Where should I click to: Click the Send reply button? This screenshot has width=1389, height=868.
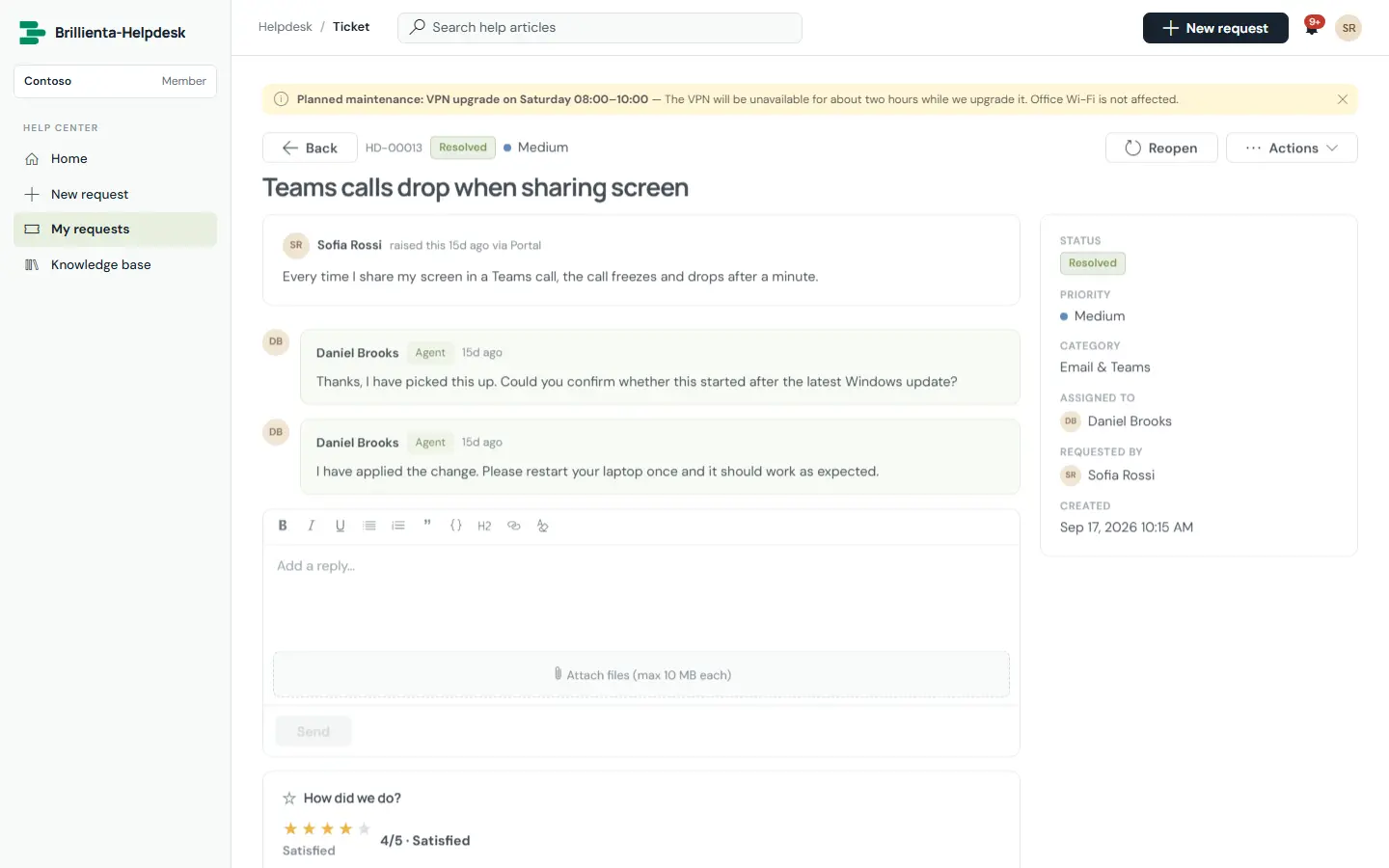tap(313, 732)
